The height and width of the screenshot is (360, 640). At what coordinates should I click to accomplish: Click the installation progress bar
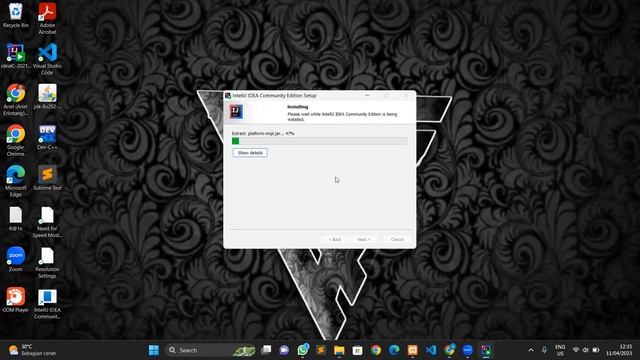pos(319,141)
